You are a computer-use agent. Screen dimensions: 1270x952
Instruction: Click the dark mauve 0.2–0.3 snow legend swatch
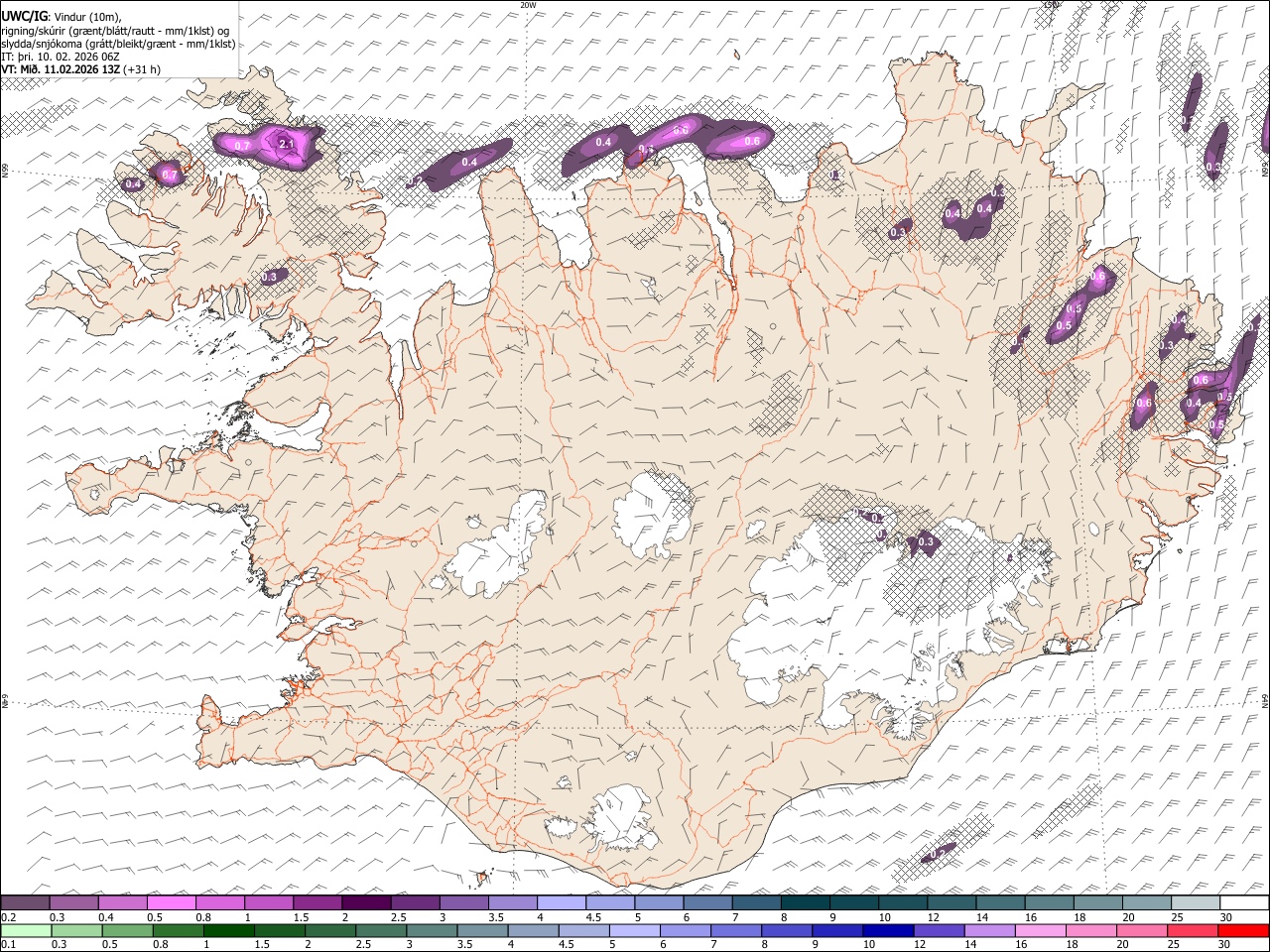(26, 903)
